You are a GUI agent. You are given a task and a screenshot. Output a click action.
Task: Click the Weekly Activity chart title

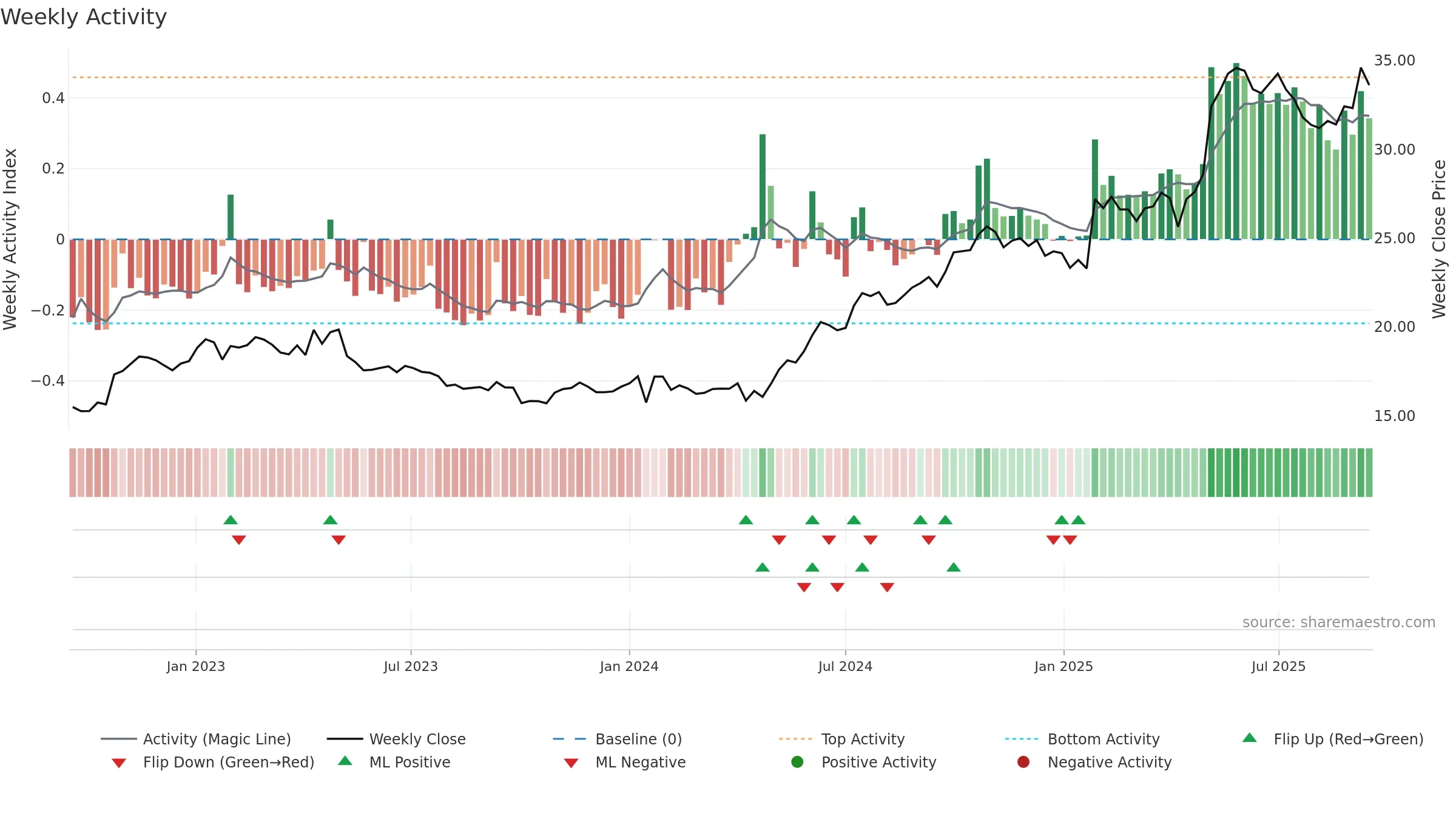(x=84, y=17)
